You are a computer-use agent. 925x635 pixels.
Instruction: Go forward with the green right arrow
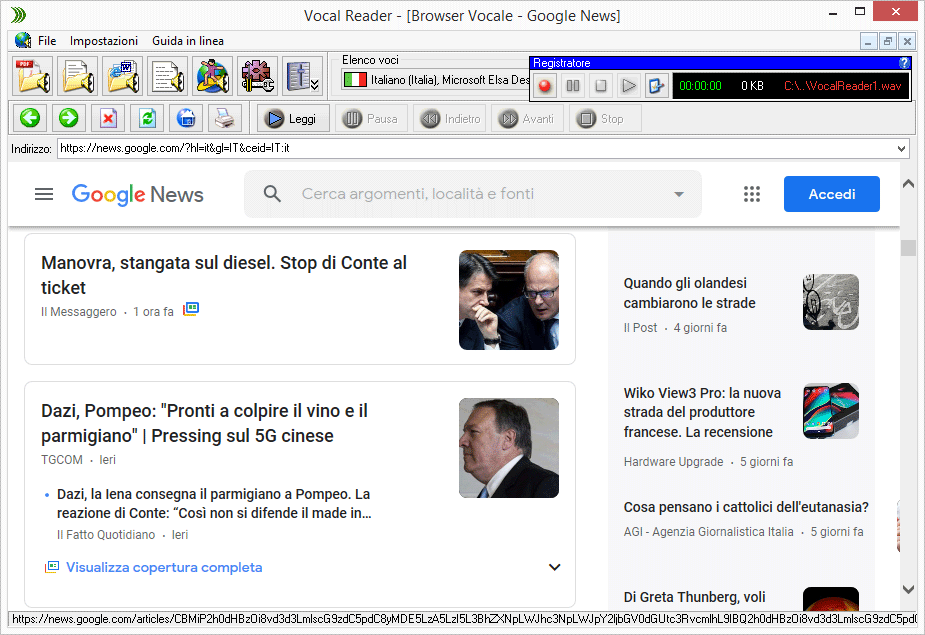coord(68,119)
